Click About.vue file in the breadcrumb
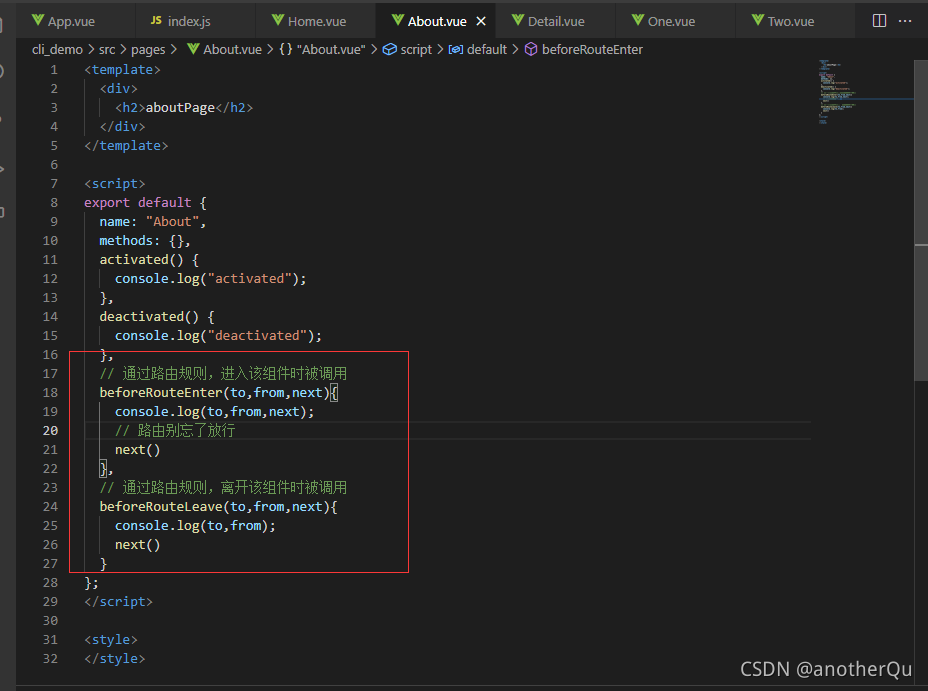This screenshot has height=691, width=928. click(232, 50)
